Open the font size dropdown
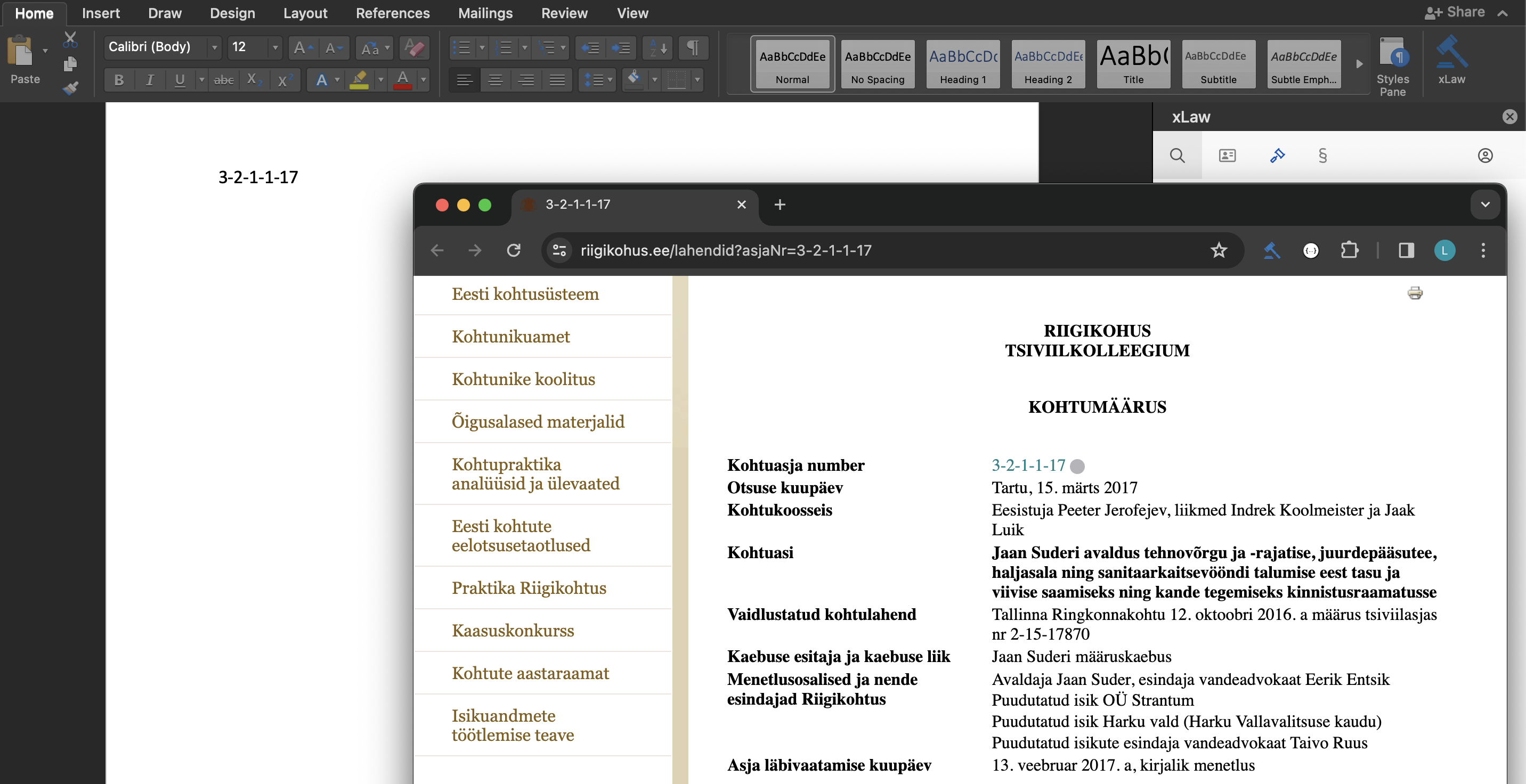Viewport: 1526px width, 784px height. [275, 47]
